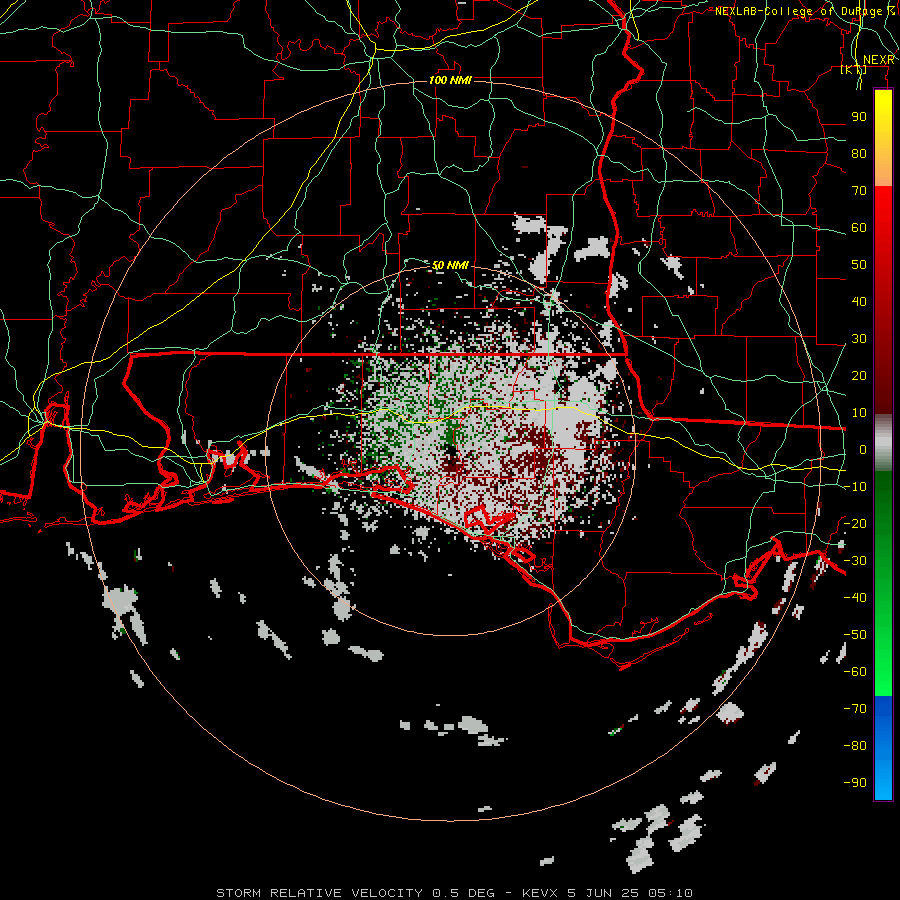
Task: Click the 40 value on velocity scale
Action: click(859, 301)
